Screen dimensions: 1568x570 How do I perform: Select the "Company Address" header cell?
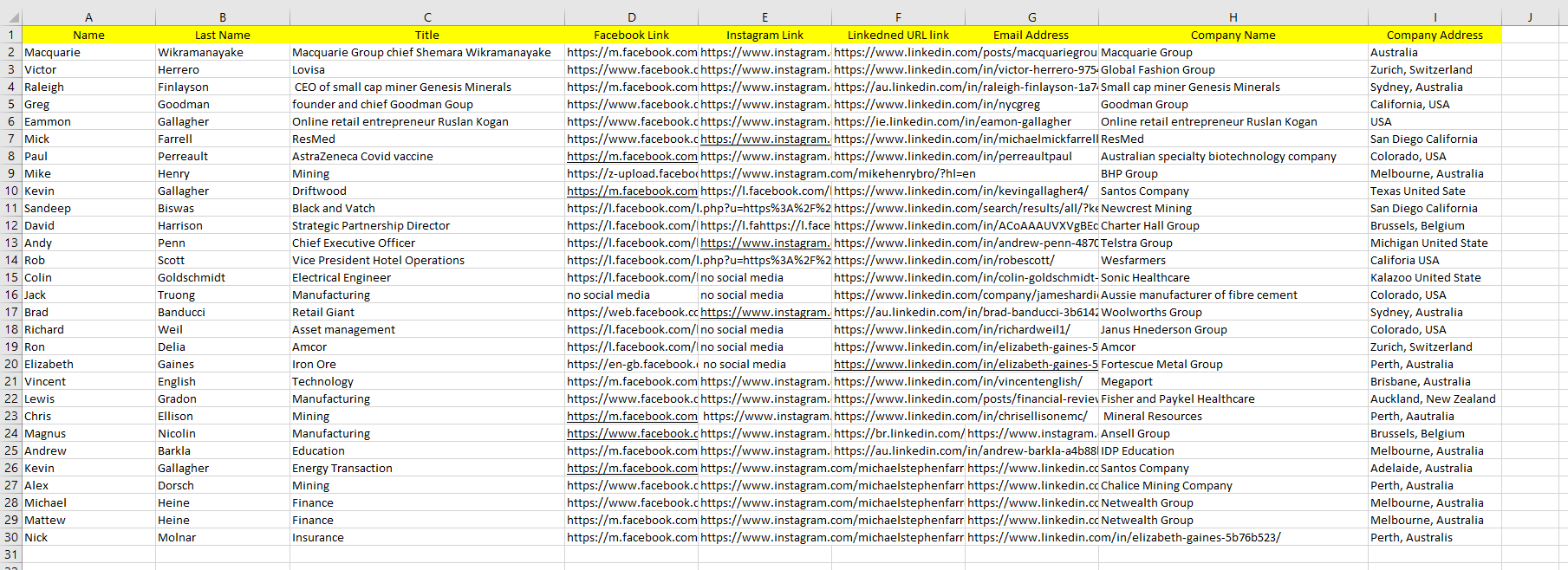[1435, 35]
